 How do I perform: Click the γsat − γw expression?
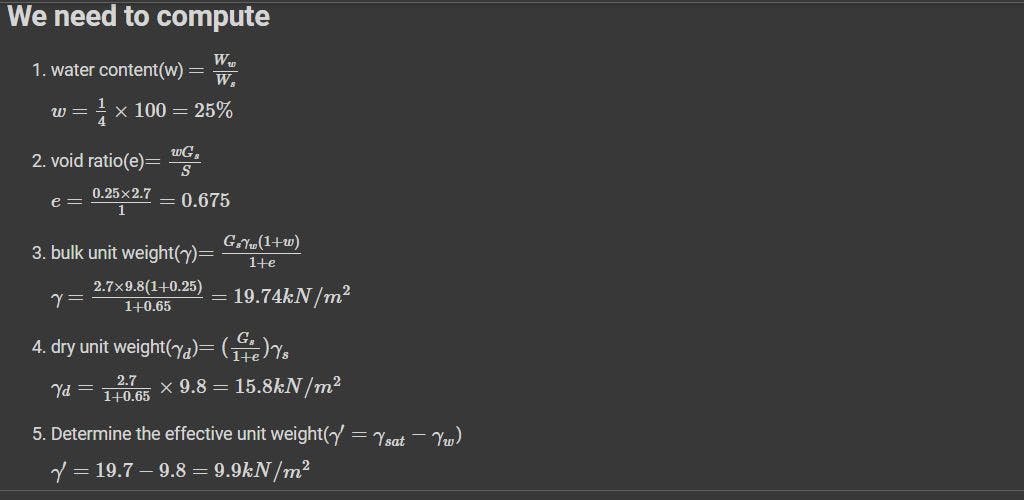click(416, 437)
